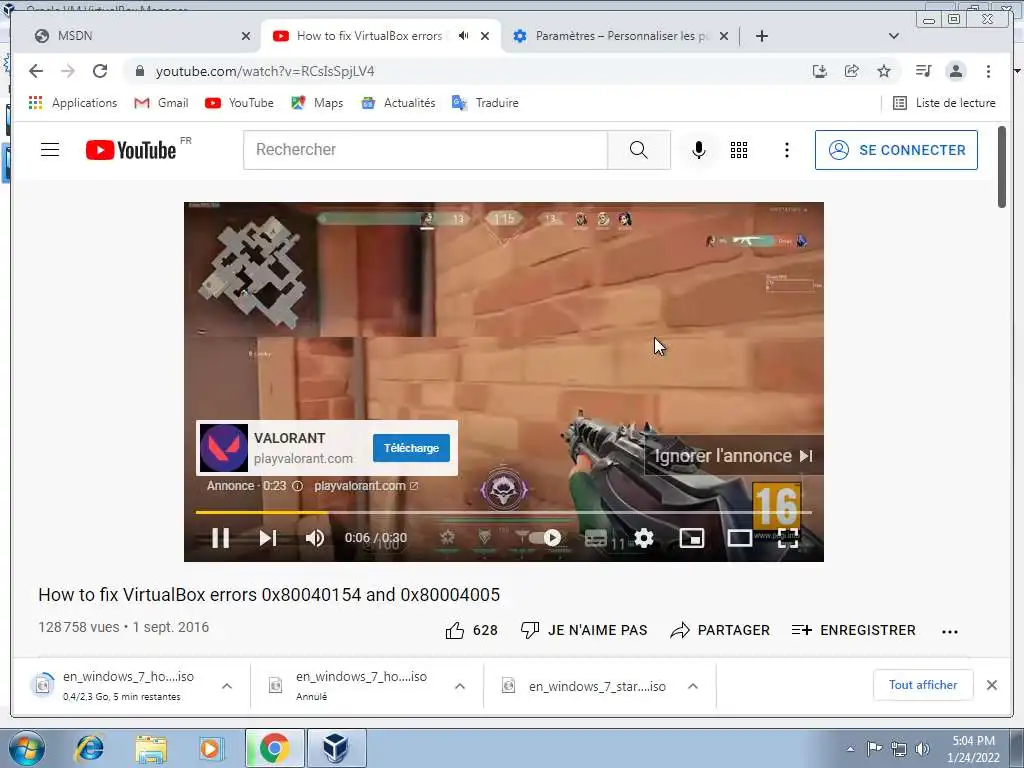Open Windows Start menu
The height and width of the screenshot is (768, 1024).
[x=27, y=748]
